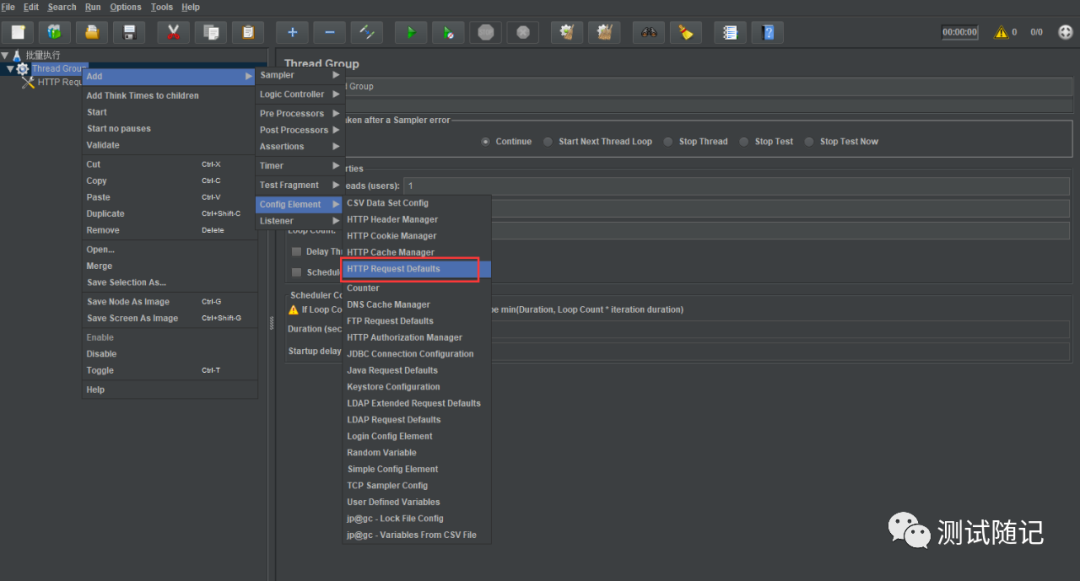Click the Search binoculars icon
Viewport: 1080px width, 581px height.
click(648, 32)
